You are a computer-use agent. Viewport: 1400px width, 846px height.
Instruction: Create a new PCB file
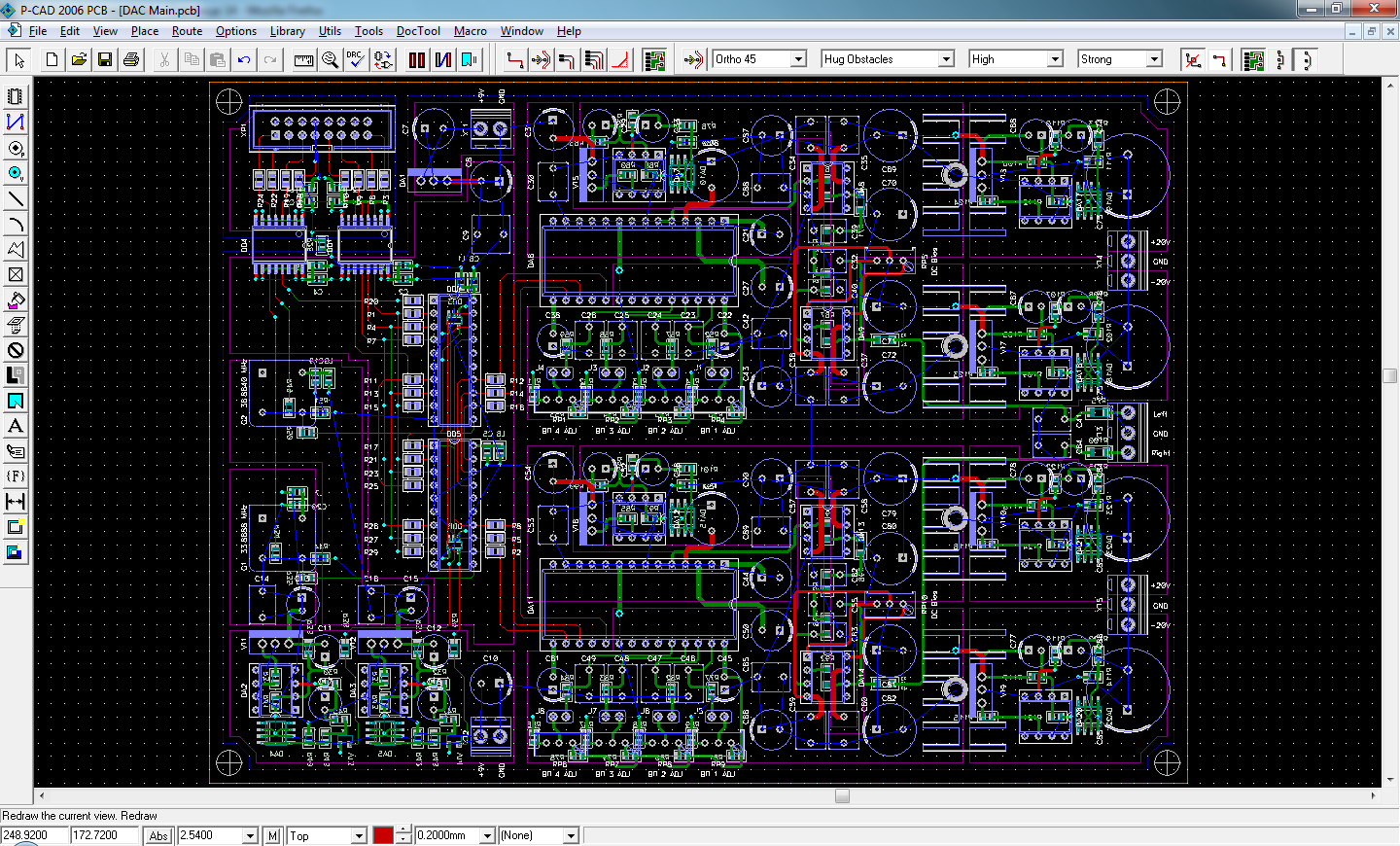52,60
